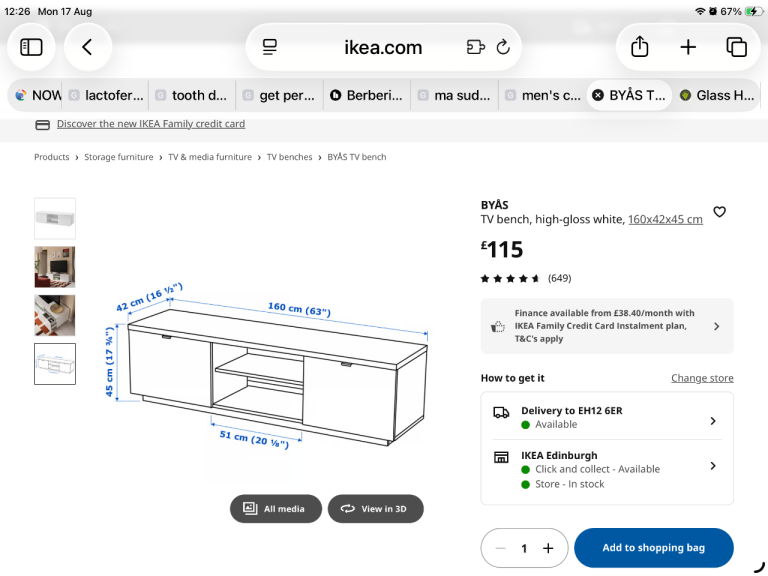Show the tab overview

pyautogui.click(x=736, y=48)
